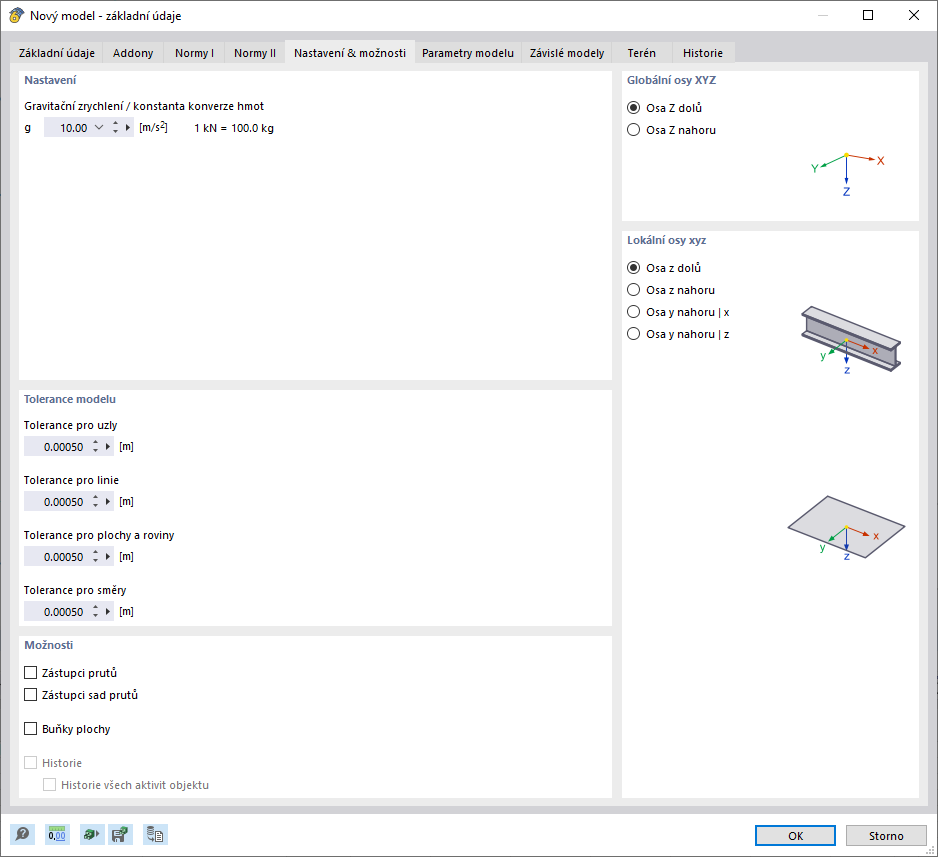
Task: Click the Tolerance pro linie value field
Action: pyautogui.click(x=57, y=502)
